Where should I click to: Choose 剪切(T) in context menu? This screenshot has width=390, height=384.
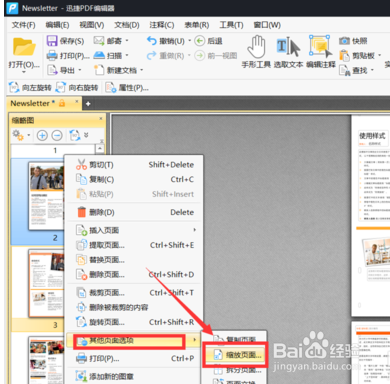point(134,165)
